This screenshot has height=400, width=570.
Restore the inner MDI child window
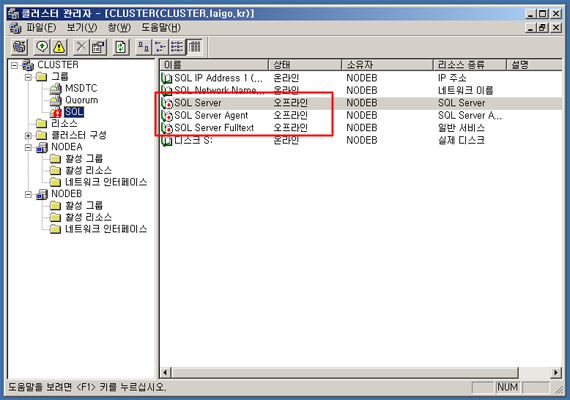tap(543, 28)
